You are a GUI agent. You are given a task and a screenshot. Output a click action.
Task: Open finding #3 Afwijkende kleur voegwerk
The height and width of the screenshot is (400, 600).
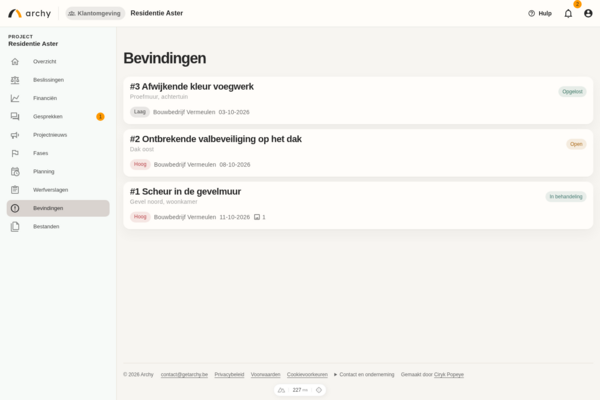(x=358, y=100)
